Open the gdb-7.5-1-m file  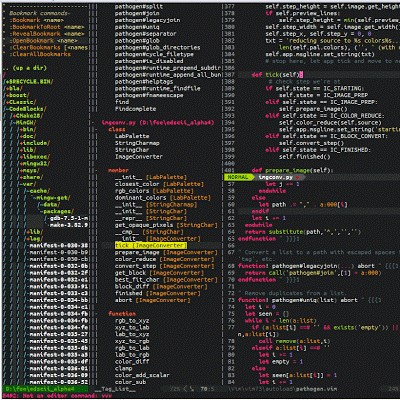click(x=69, y=218)
